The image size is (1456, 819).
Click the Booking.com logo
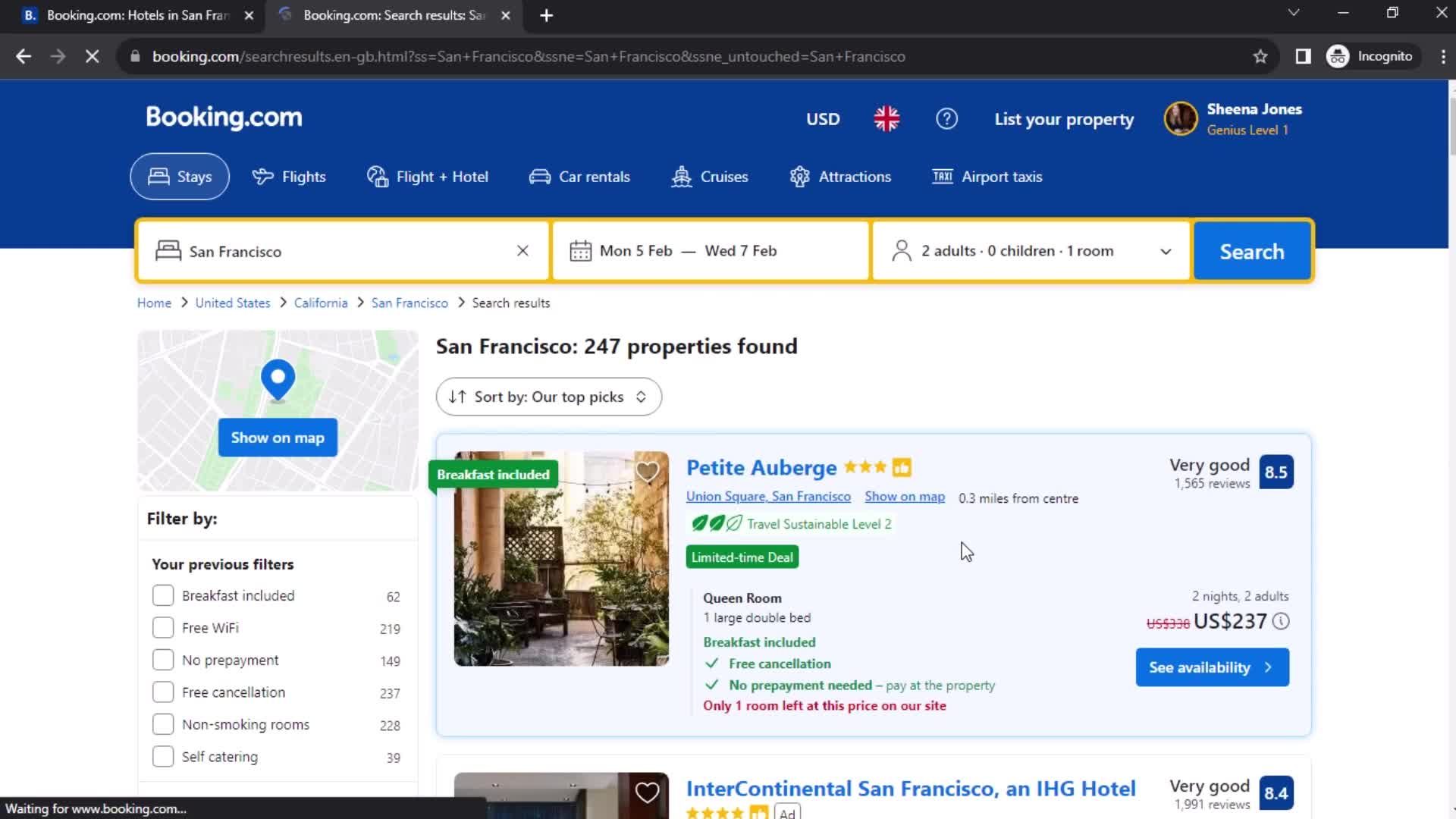224,118
